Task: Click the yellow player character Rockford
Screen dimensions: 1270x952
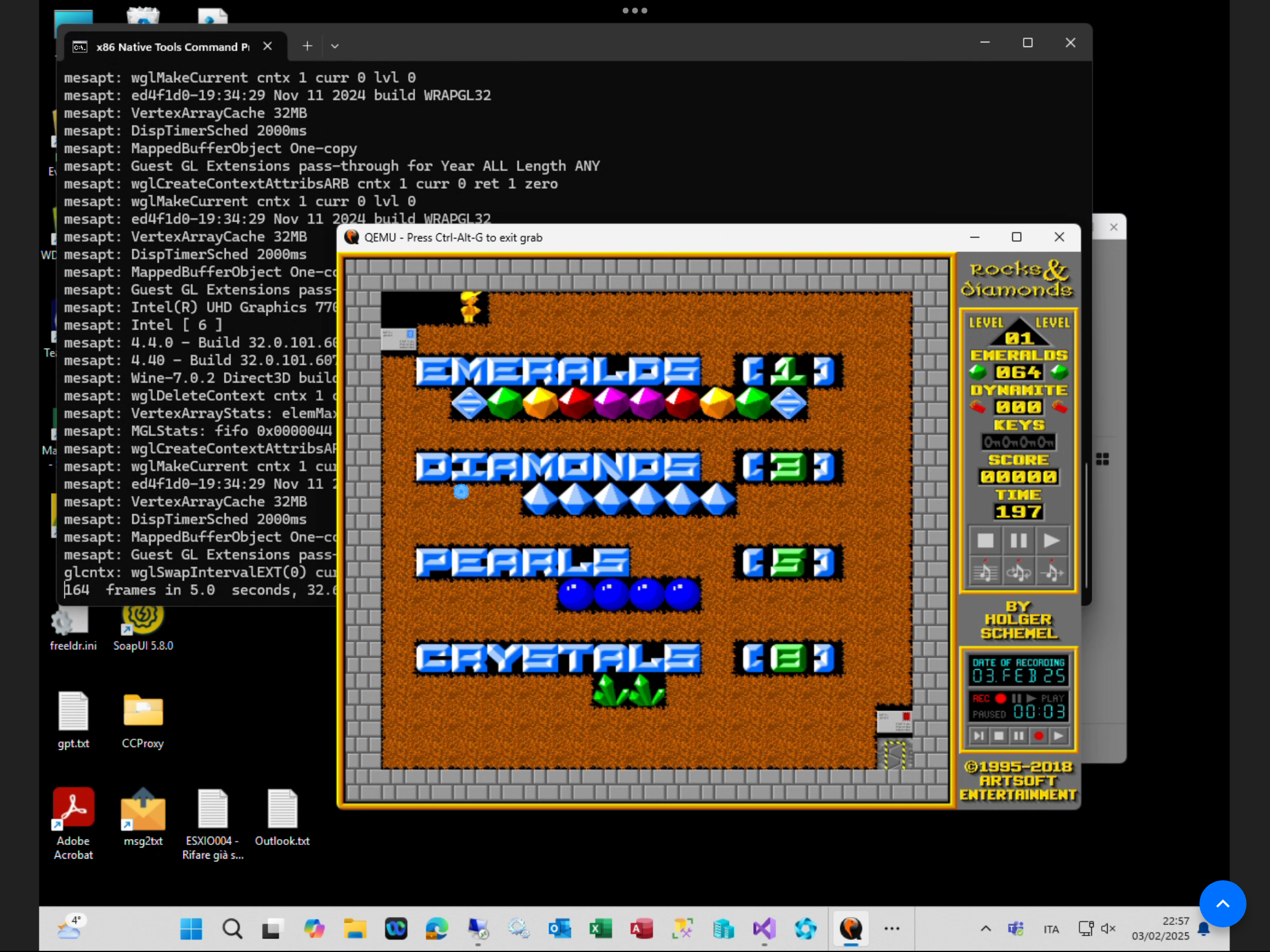Action: (x=470, y=307)
